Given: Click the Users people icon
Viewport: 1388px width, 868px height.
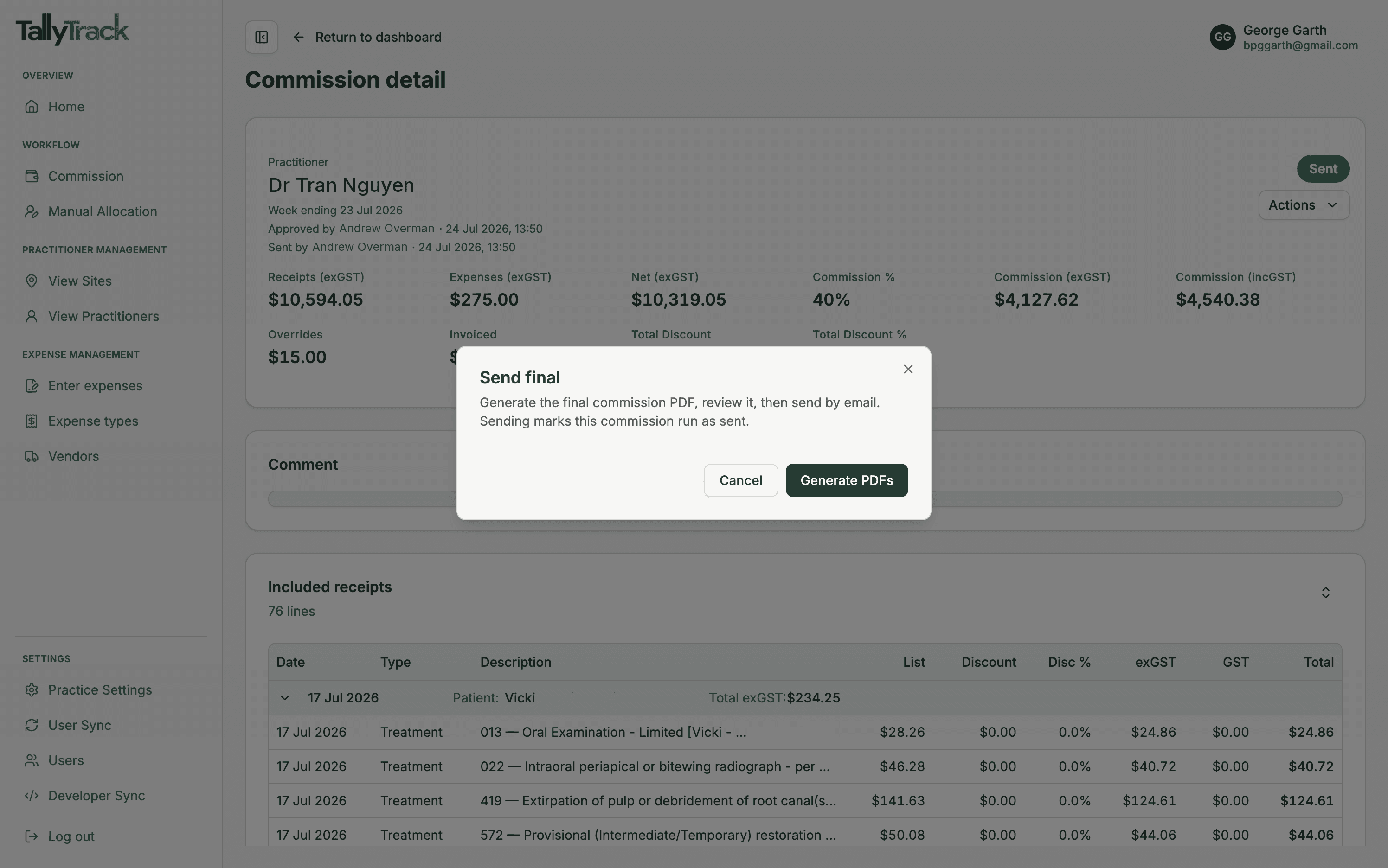Looking at the screenshot, I should point(32,760).
